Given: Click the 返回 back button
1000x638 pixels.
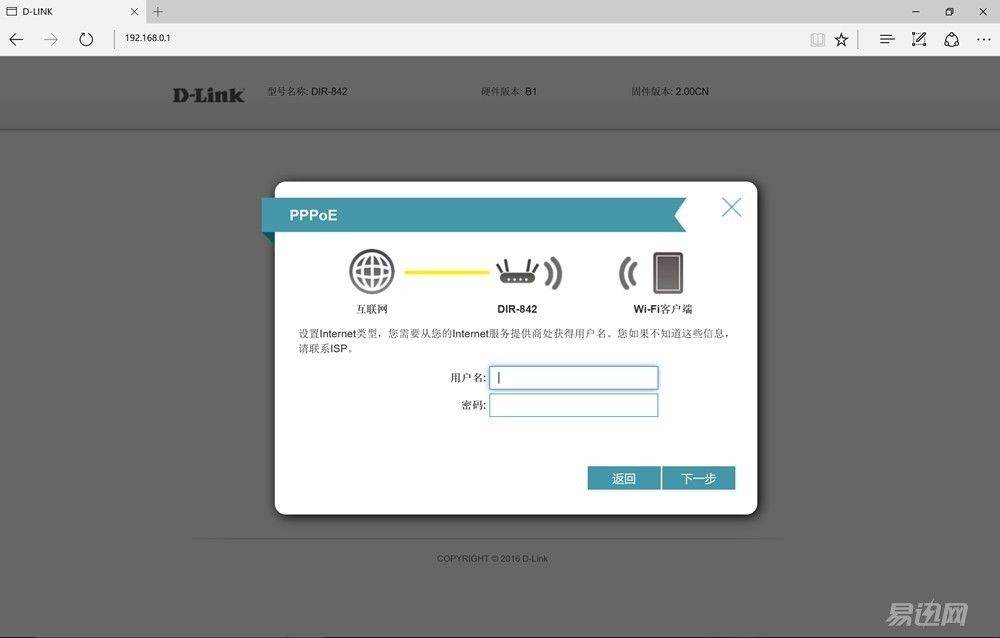Looking at the screenshot, I should tap(624, 478).
